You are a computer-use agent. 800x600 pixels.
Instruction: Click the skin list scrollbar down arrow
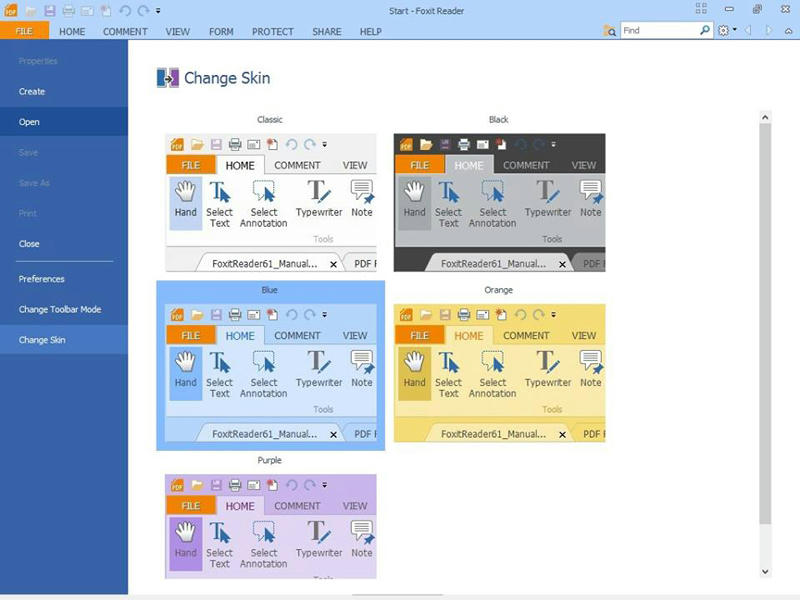pyautogui.click(x=765, y=572)
